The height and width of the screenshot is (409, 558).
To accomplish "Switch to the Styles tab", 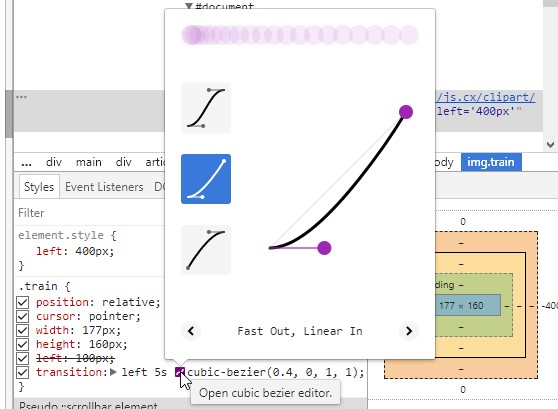I will coord(39,187).
